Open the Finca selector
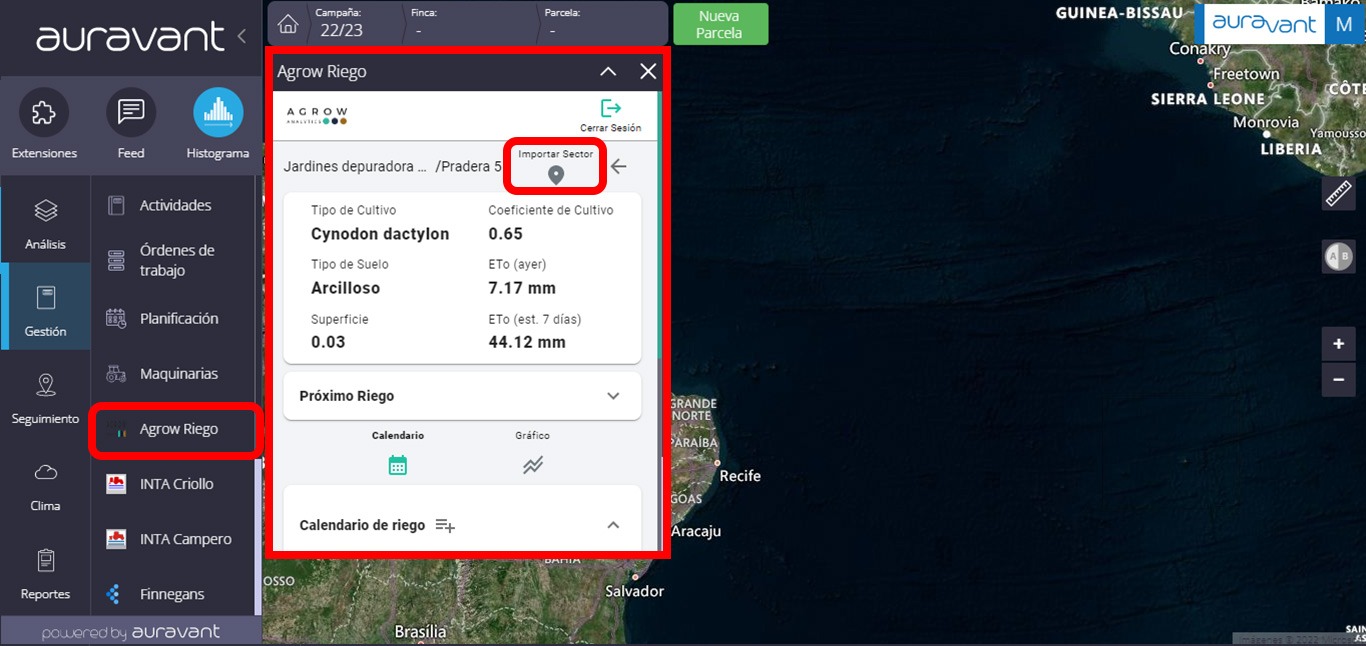The image size is (1366, 646). pos(468,23)
